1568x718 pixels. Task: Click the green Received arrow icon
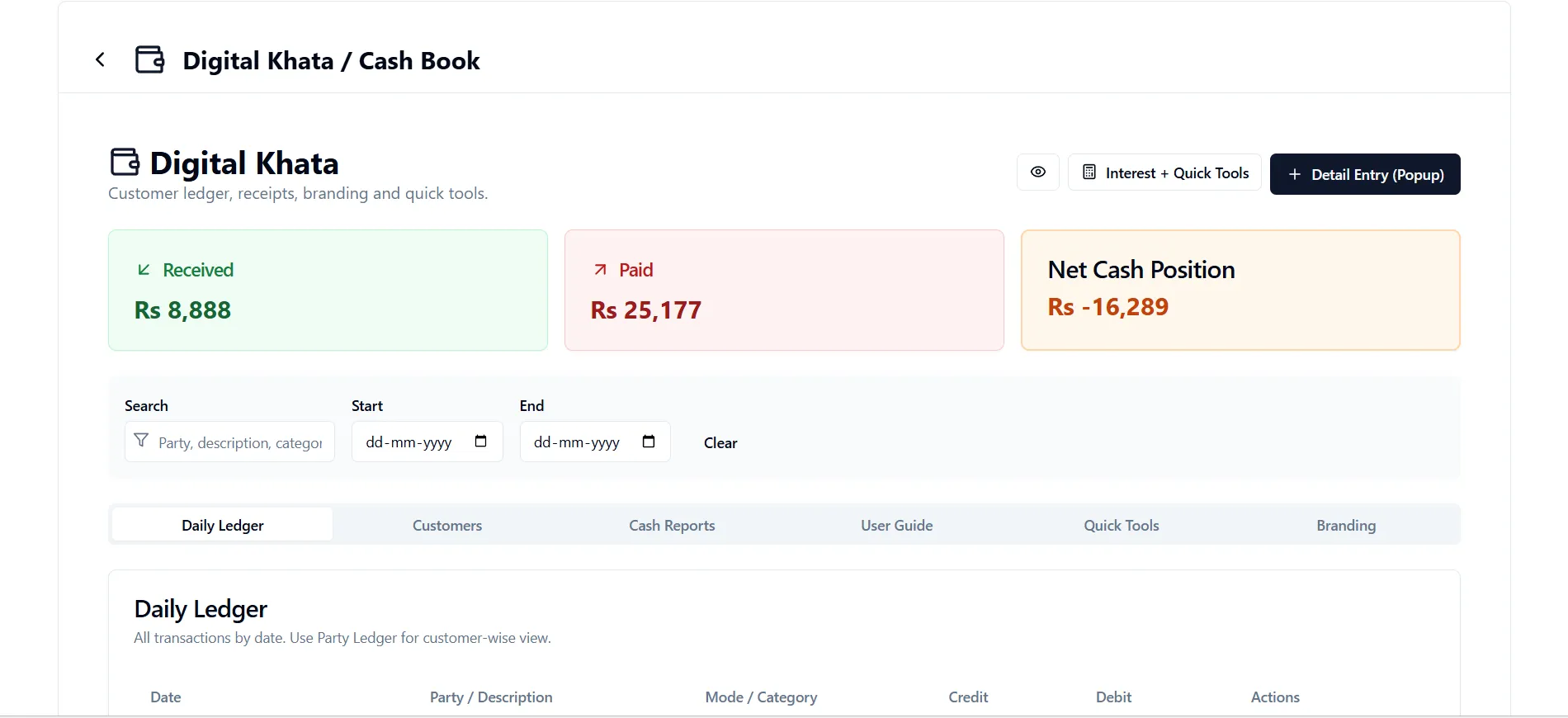coord(144,269)
